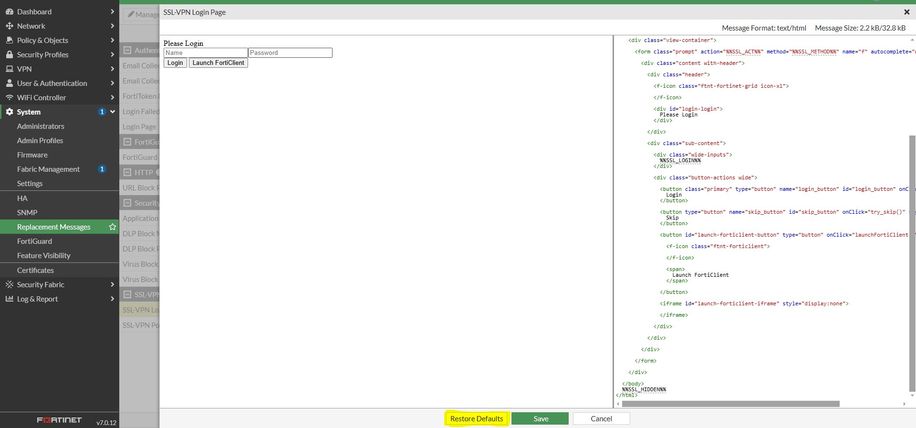This screenshot has width=916, height=428.
Task: Close the SSL-VPN Login Page dialog
Action: tap(907, 12)
